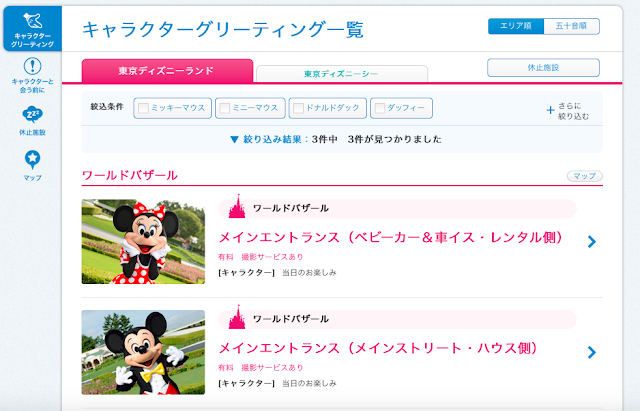
Task: Select エリア順 sort toggle
Action: click(x=516, y=26)
